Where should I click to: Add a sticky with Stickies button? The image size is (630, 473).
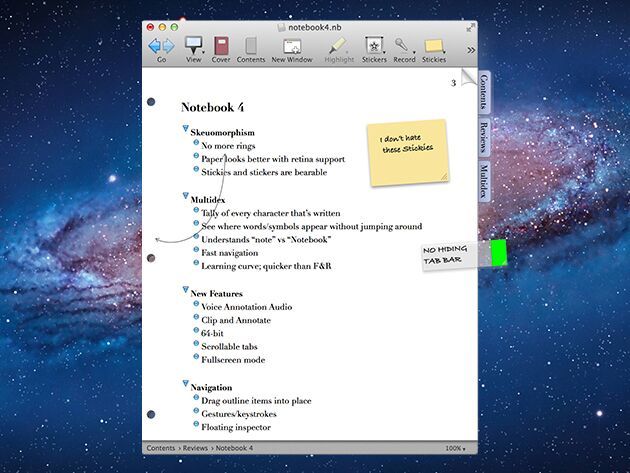tap(434, 46)
